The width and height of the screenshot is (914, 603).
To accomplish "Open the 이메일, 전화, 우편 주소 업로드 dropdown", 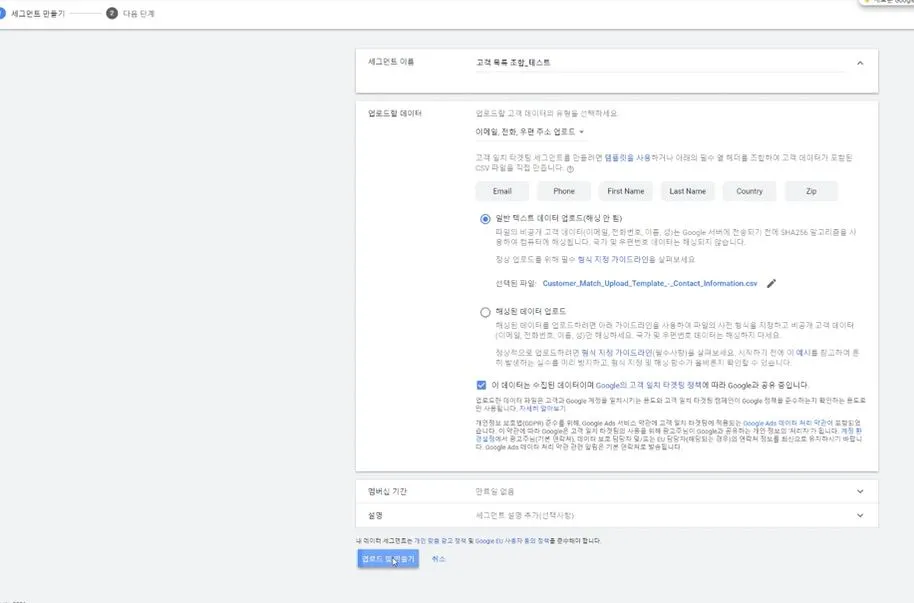I will 529,130.
